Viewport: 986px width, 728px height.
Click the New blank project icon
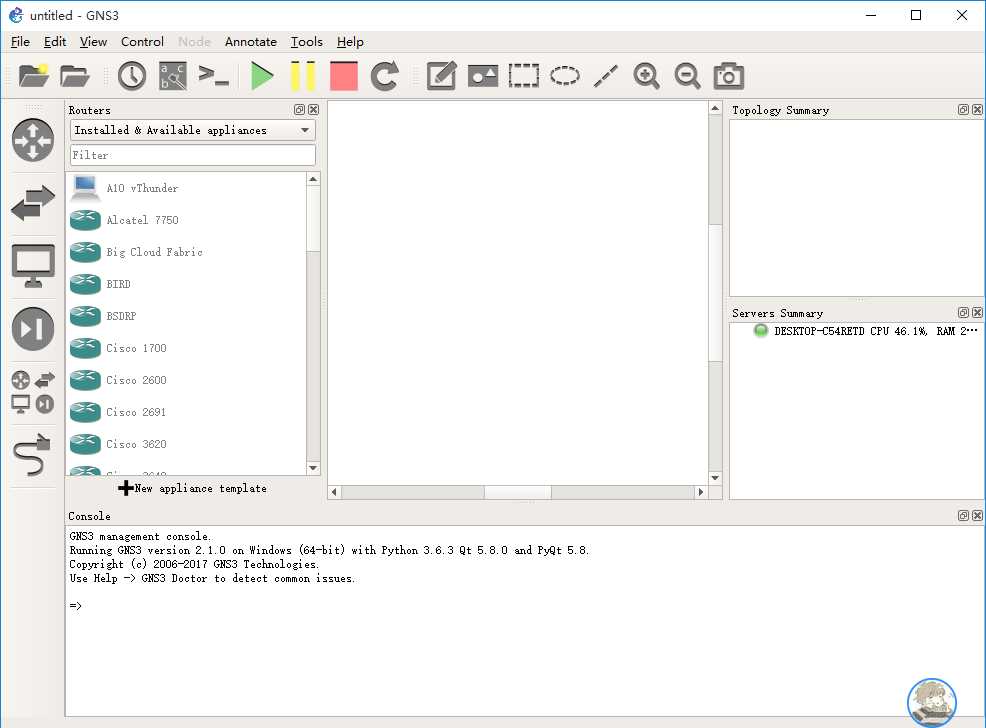34,76
